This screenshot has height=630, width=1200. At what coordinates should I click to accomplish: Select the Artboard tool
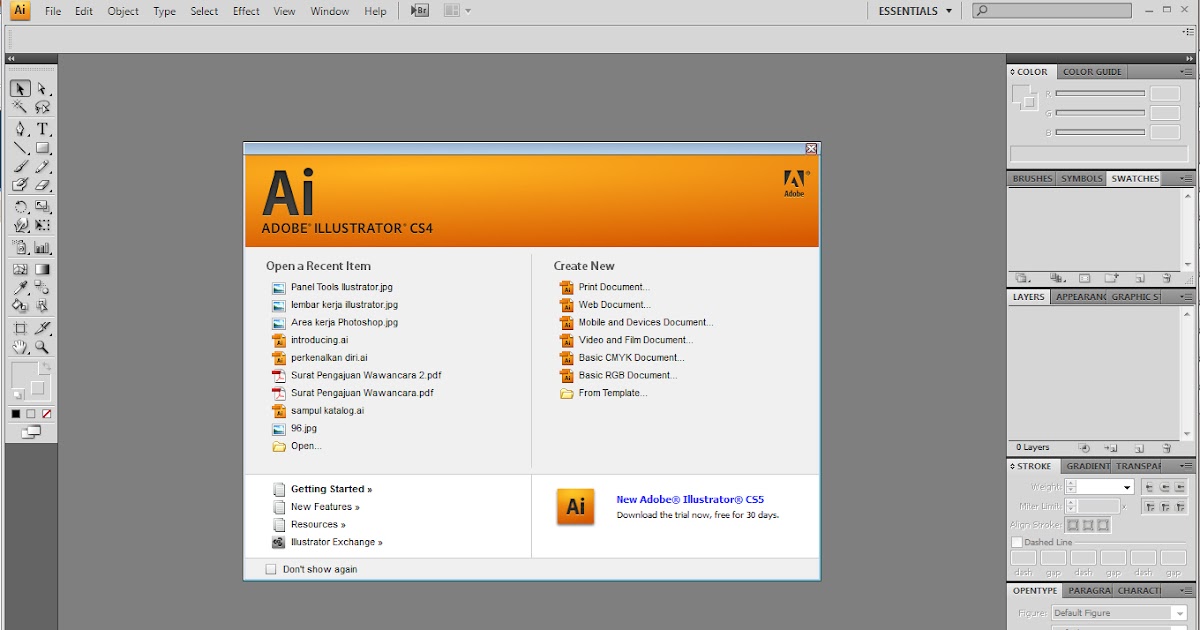pyautogui.click(x=20, y=328)
